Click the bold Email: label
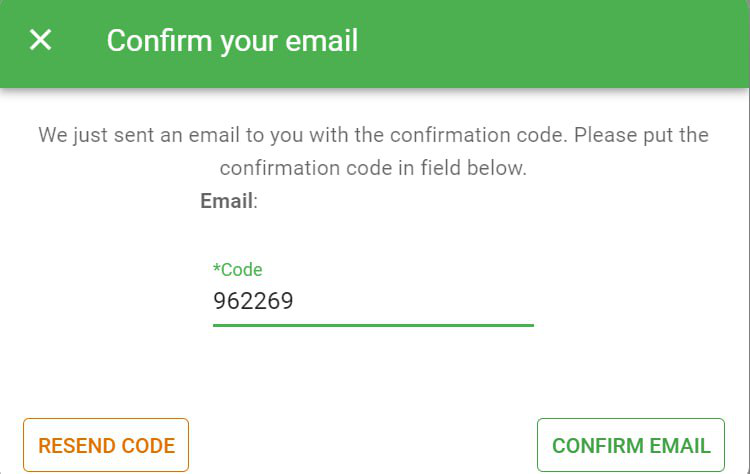Image resolution: width=750 pixels, height=474 pixels. point(229,201)
